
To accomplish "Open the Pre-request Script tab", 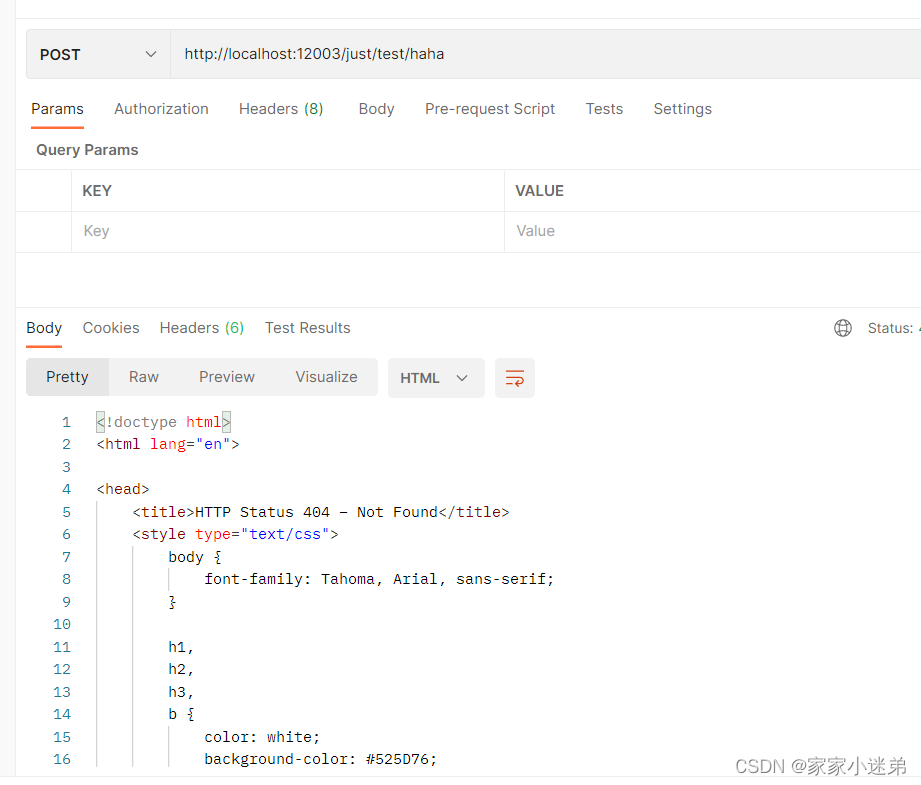I will 490,109.
